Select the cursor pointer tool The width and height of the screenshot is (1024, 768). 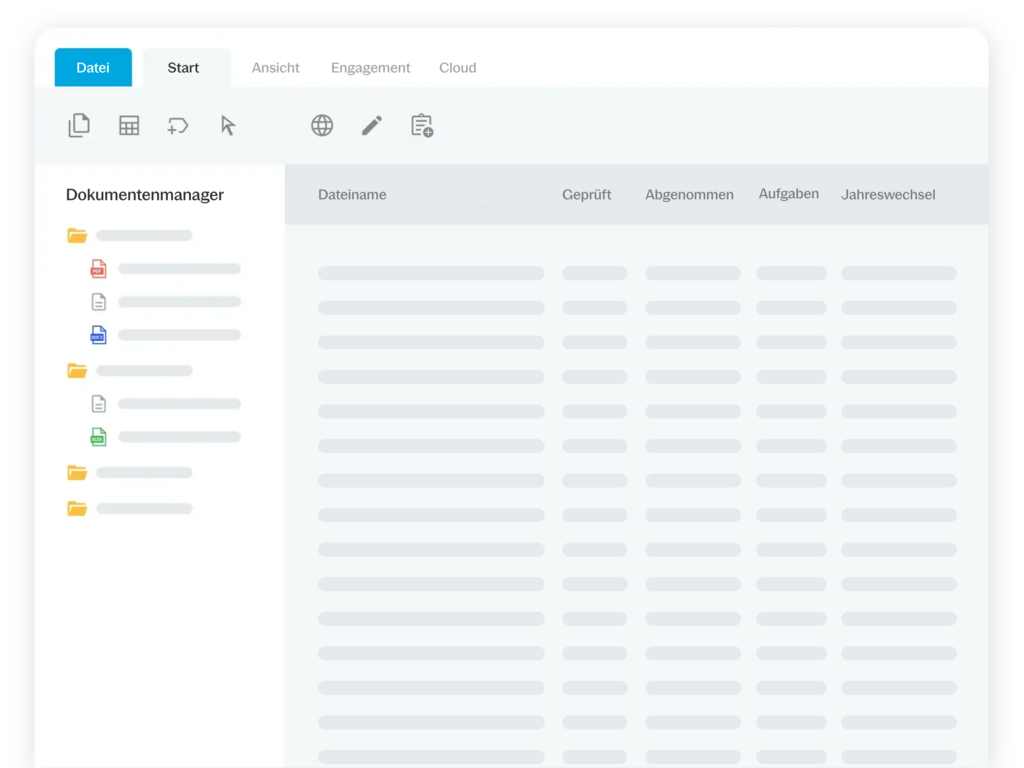pos(228,125)
